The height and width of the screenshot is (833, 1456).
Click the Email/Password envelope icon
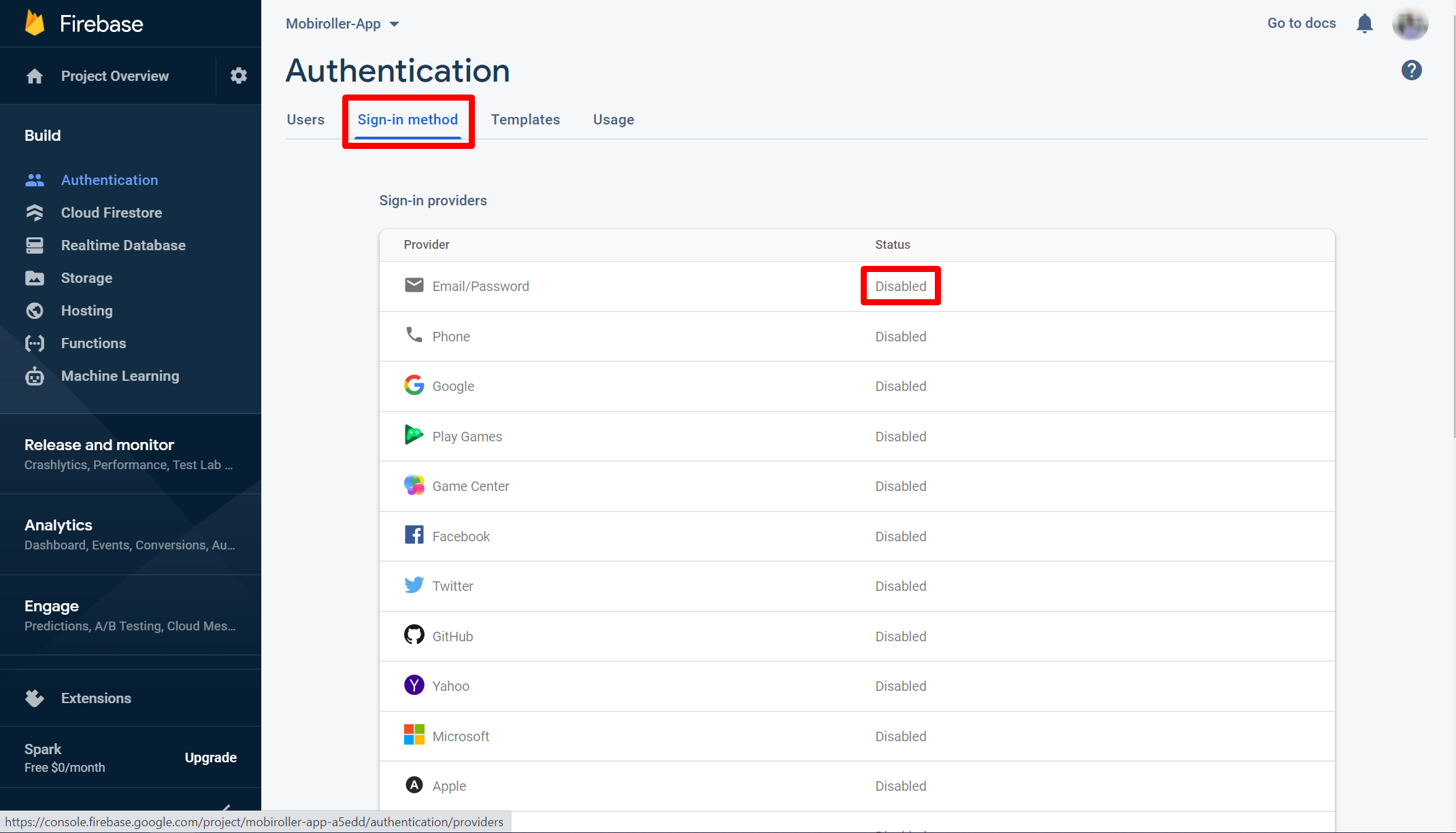point(414,285)
